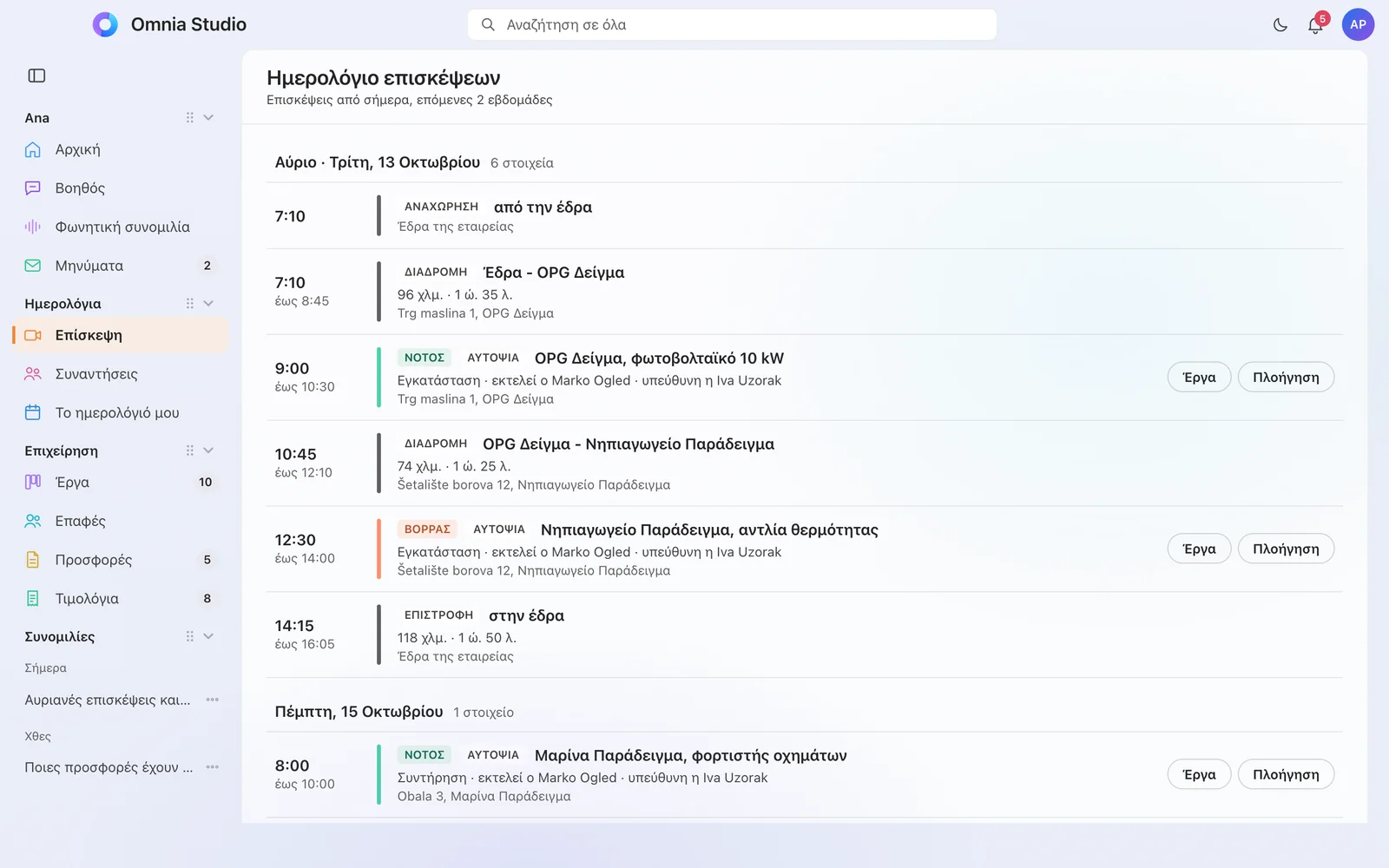The image size is (1389, 868).
Task: Click Έργα button for Νηπιαγωγείο visit
Action: pos(1199,549)
